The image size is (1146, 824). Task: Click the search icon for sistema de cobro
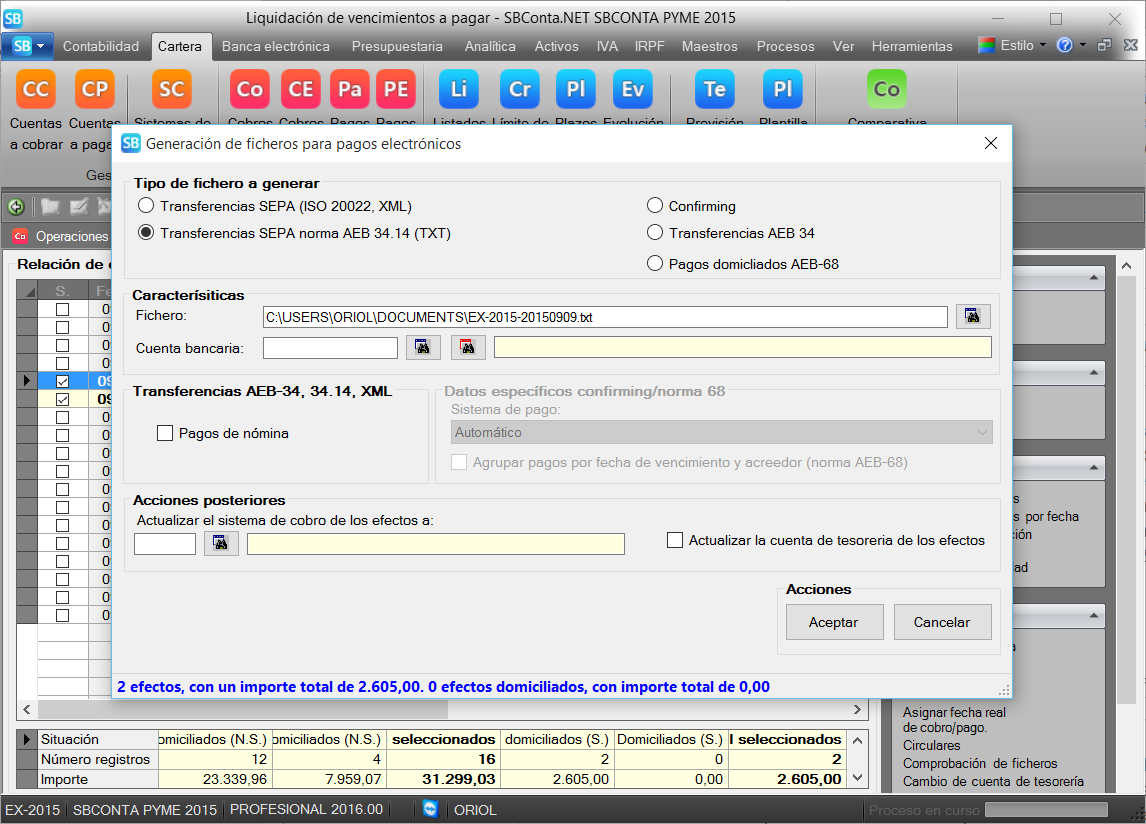pos(221,543)
